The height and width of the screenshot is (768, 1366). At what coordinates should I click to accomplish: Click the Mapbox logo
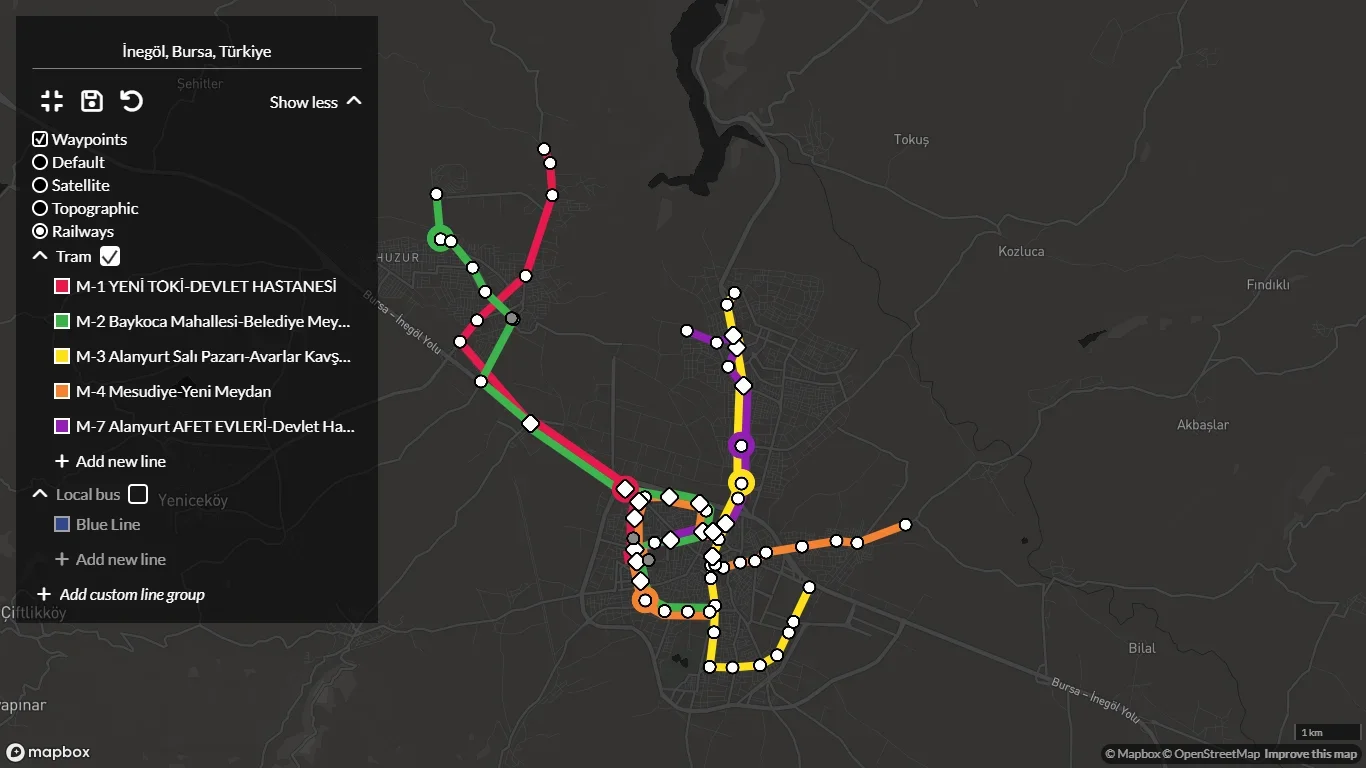click(x=48, y=752)
